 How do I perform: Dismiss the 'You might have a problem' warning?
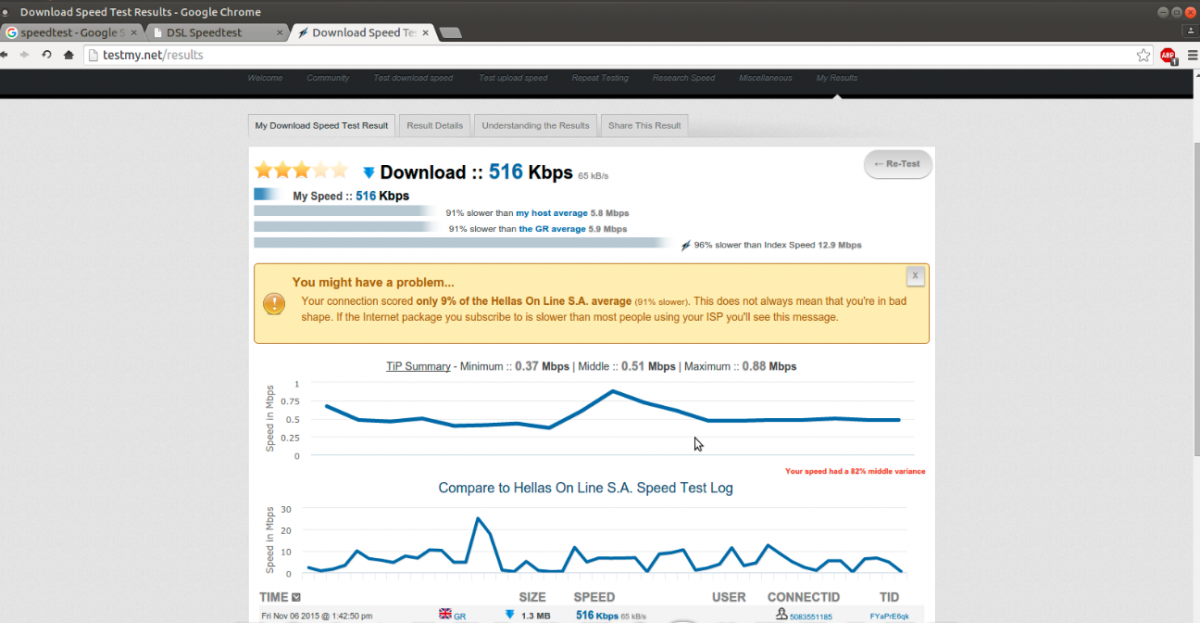pos(915,275)
